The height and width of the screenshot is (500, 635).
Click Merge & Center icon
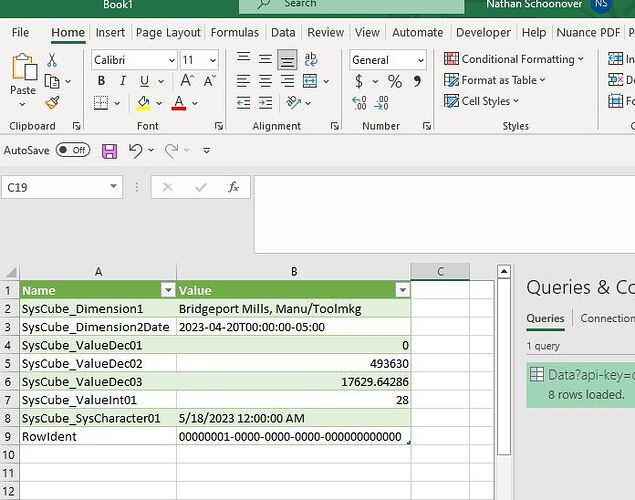click(310, 81)
